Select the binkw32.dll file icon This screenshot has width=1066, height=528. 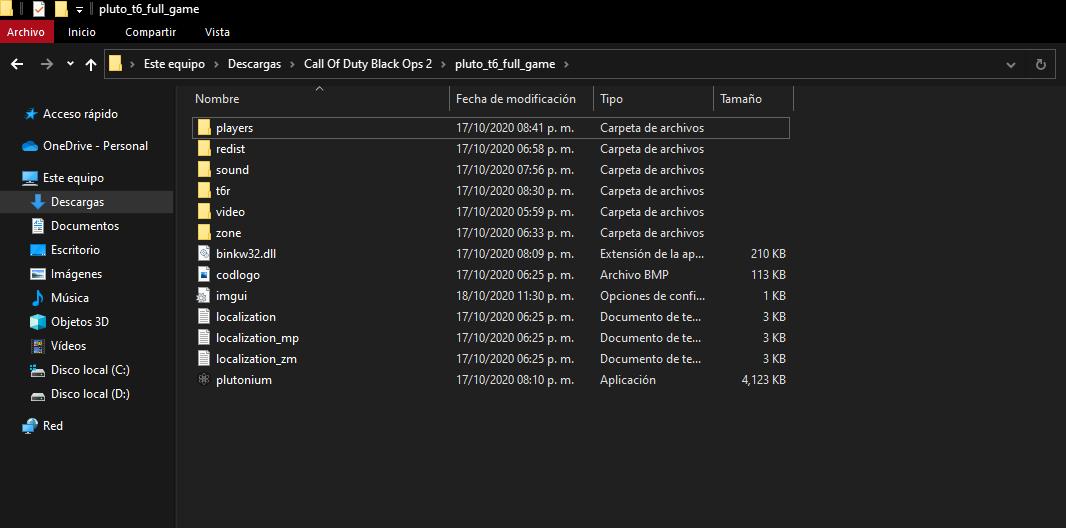204,254
